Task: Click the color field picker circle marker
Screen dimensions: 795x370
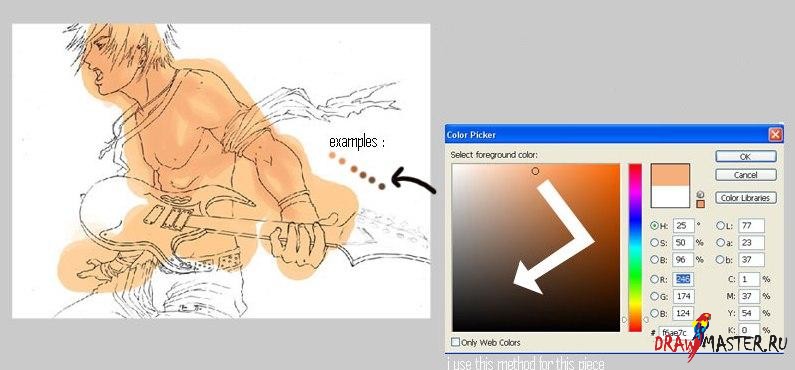Action: click(535, 171)
